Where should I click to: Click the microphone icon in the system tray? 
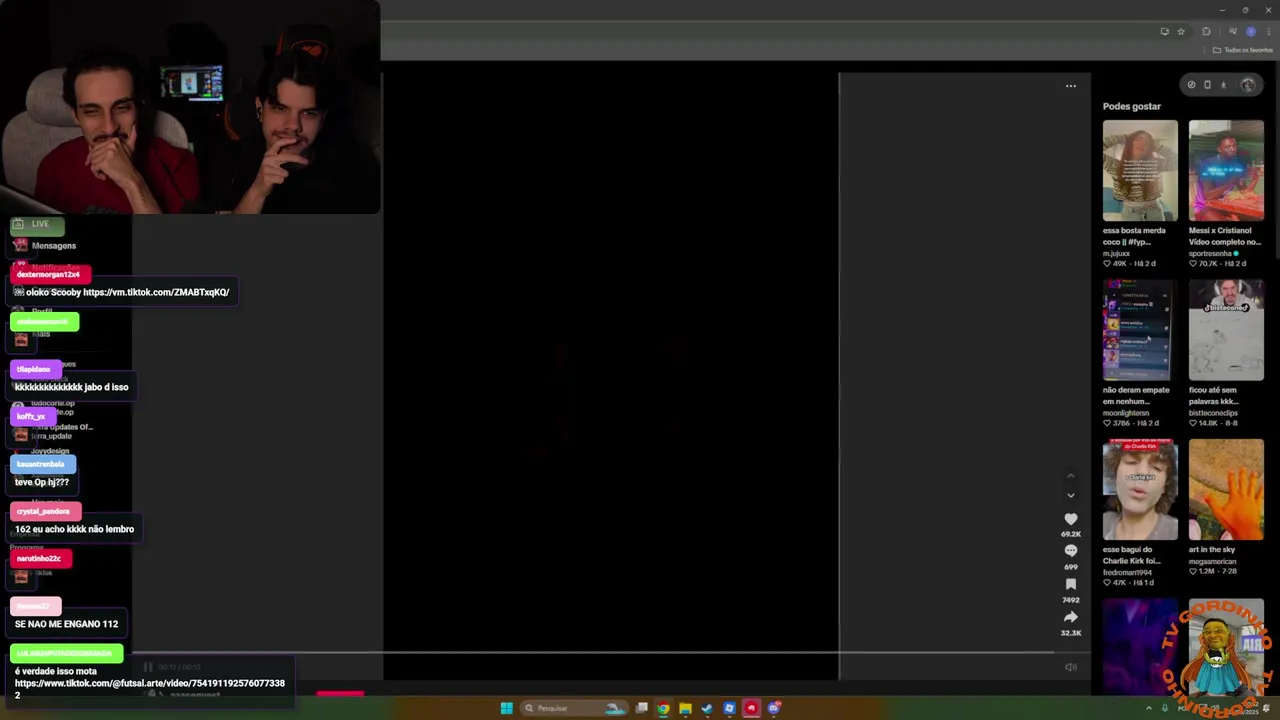coord(1164,708)
